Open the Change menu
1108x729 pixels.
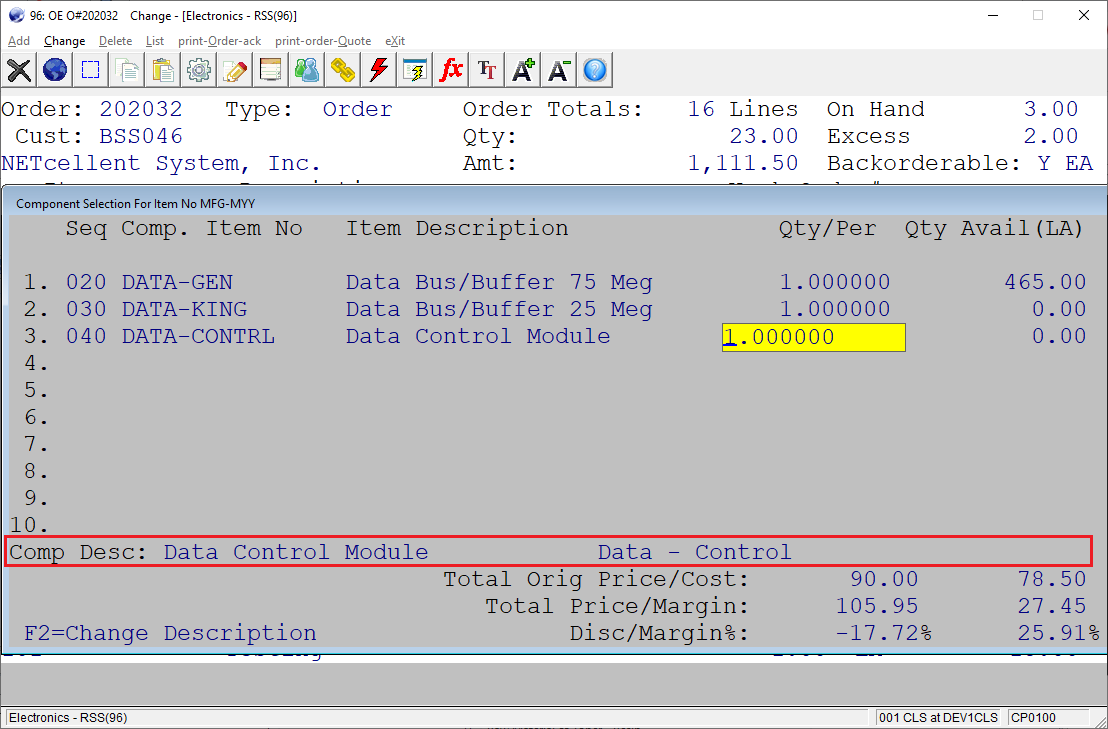pyautogui.click(x=64, y=41)
